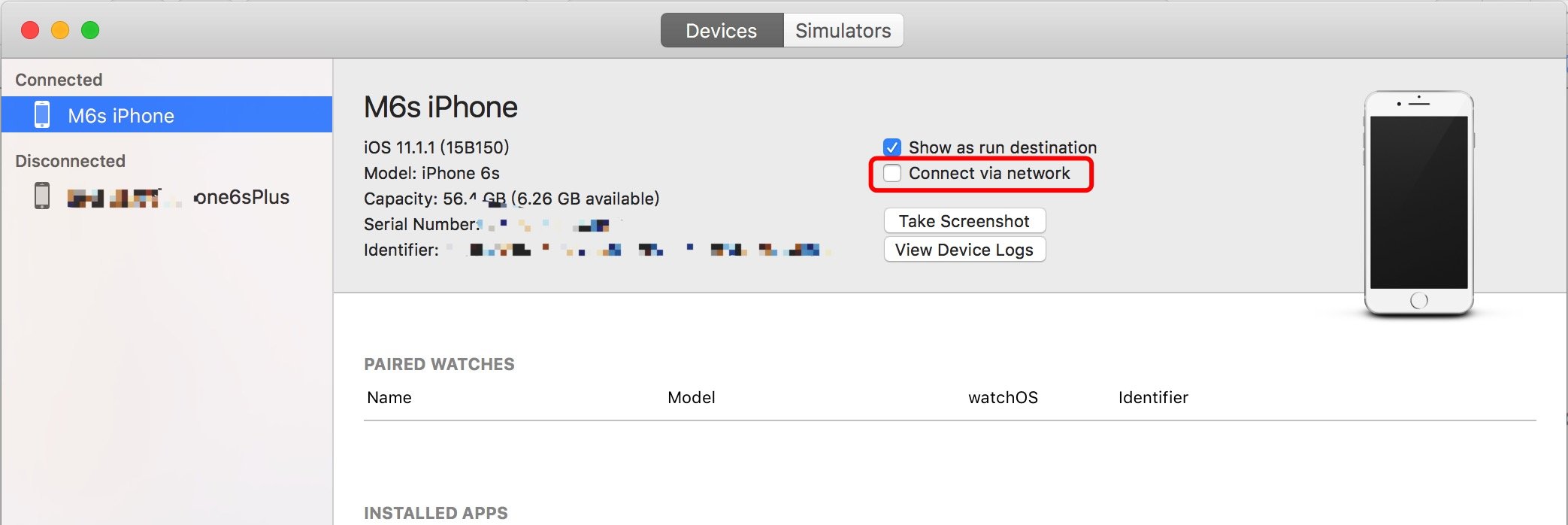Click the Model column header in Paired Watches
The image size is (1568, 525).
[691, 398]
